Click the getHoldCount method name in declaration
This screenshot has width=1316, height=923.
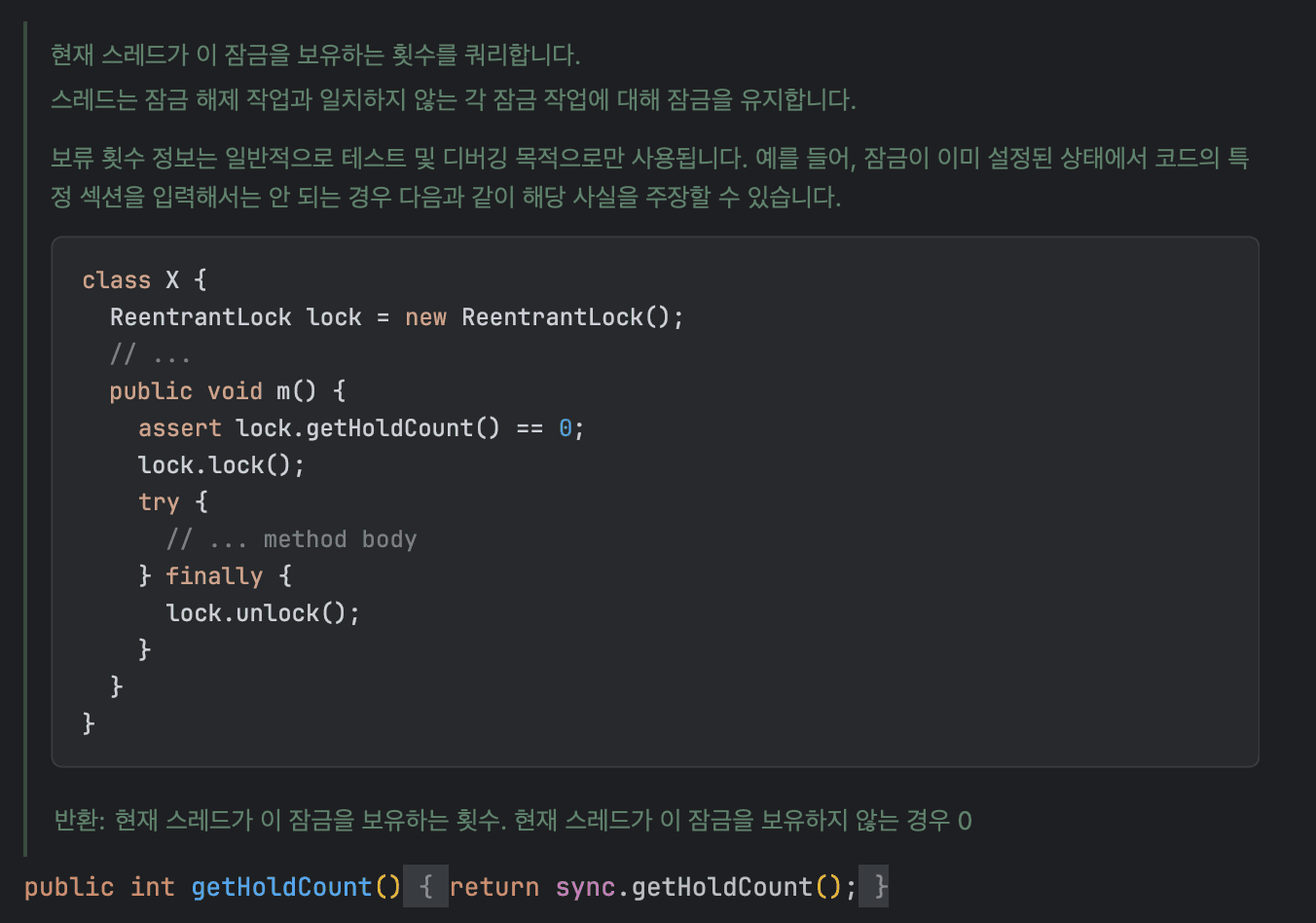[281, 887]
